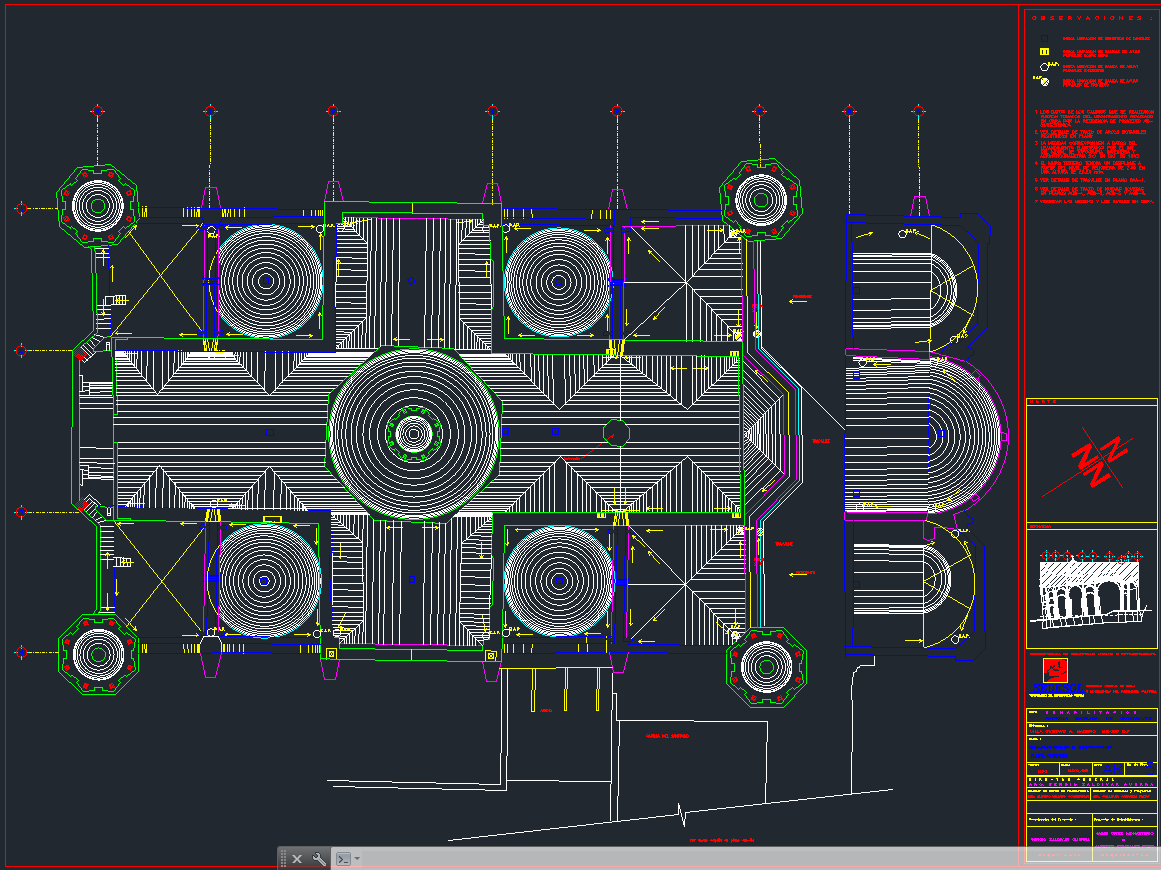Select the bottom-right octagonal tower
Screen dimensions: 1161x870
tap(766, 665)
